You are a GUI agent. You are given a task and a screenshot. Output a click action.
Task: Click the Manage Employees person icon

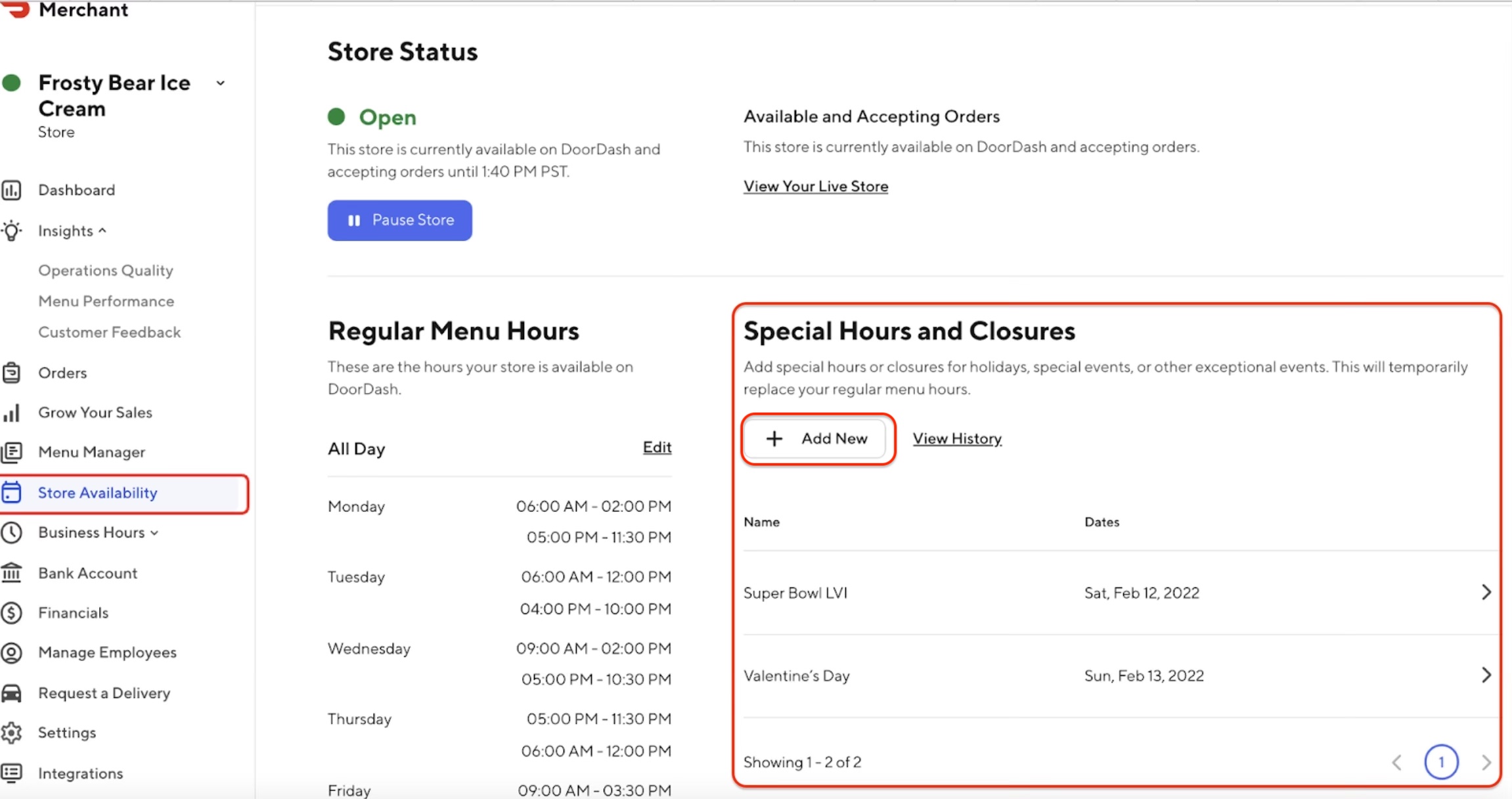[11, 652]
